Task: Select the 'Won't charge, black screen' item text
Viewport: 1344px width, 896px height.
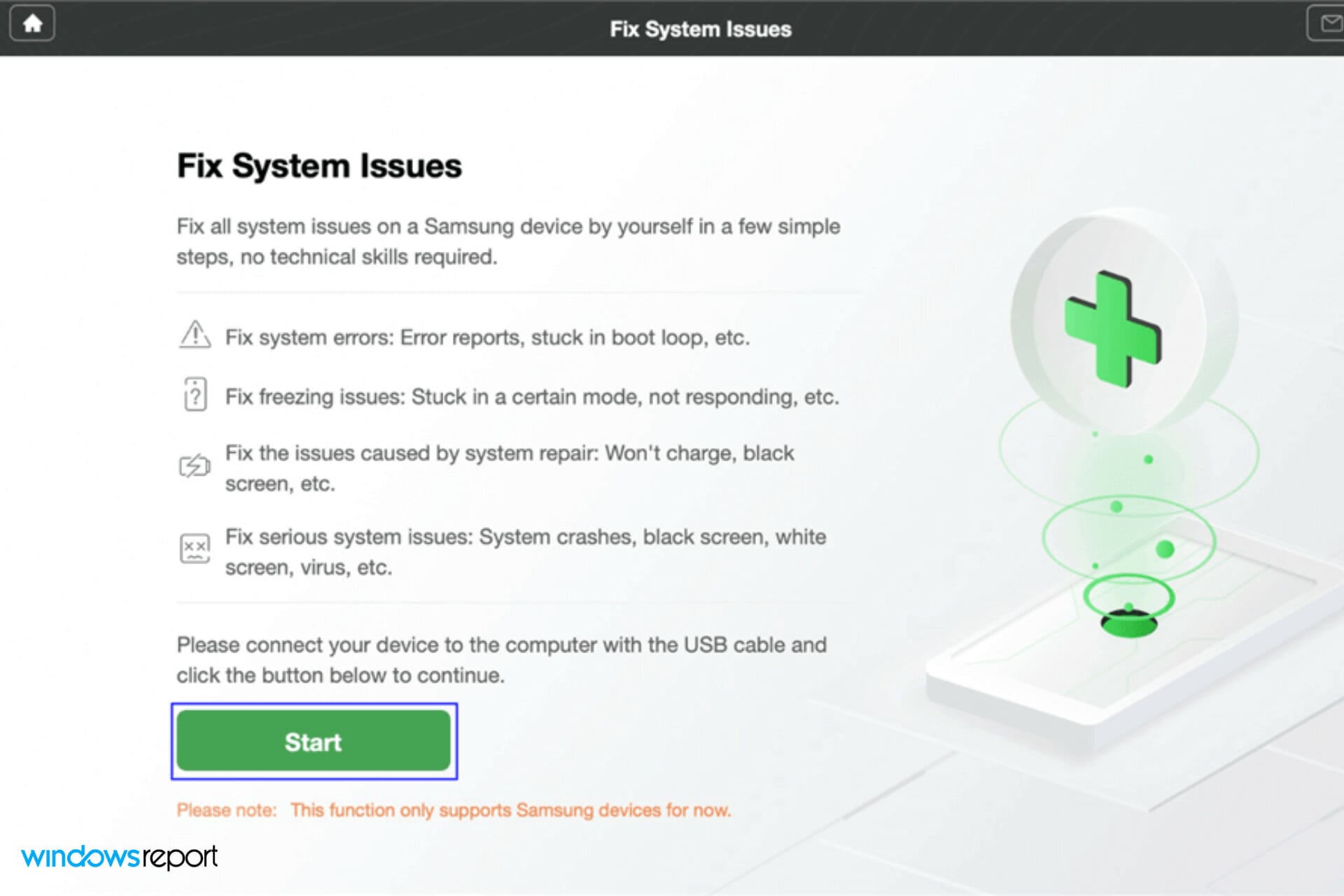Action: point(510,468)
